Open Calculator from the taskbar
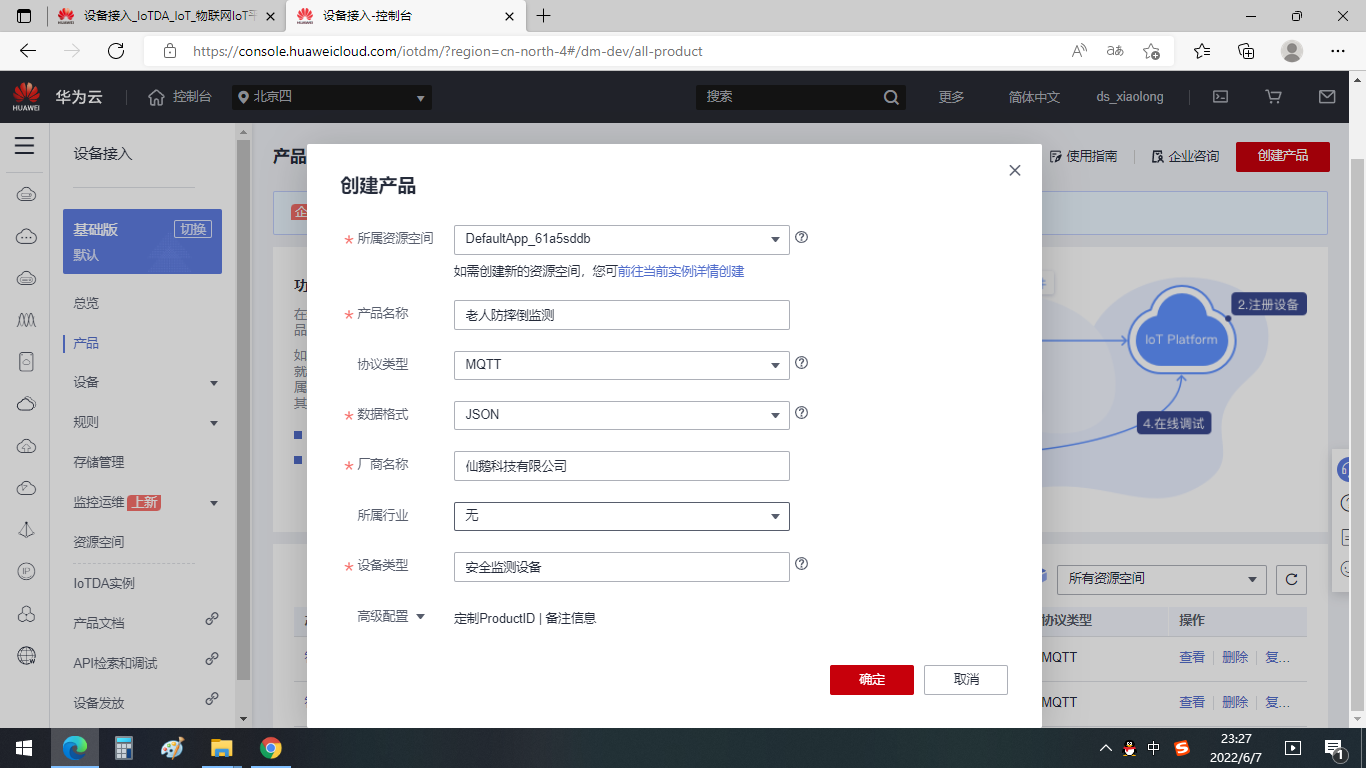Viewport: 1366px width, 768px height. 124,748
